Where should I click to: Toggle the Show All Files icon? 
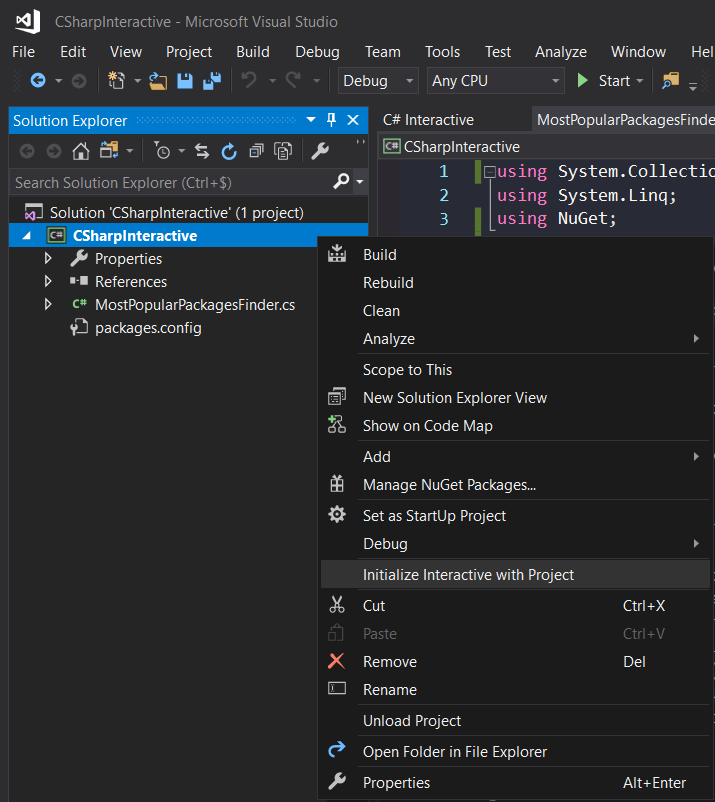tap(283, 151)
